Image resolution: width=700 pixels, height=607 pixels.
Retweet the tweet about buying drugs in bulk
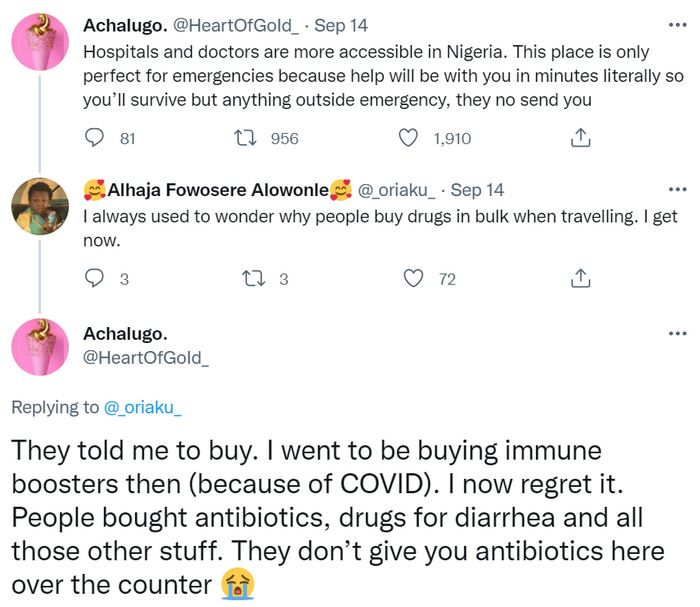pyautogui.click(x=254, y=278)
